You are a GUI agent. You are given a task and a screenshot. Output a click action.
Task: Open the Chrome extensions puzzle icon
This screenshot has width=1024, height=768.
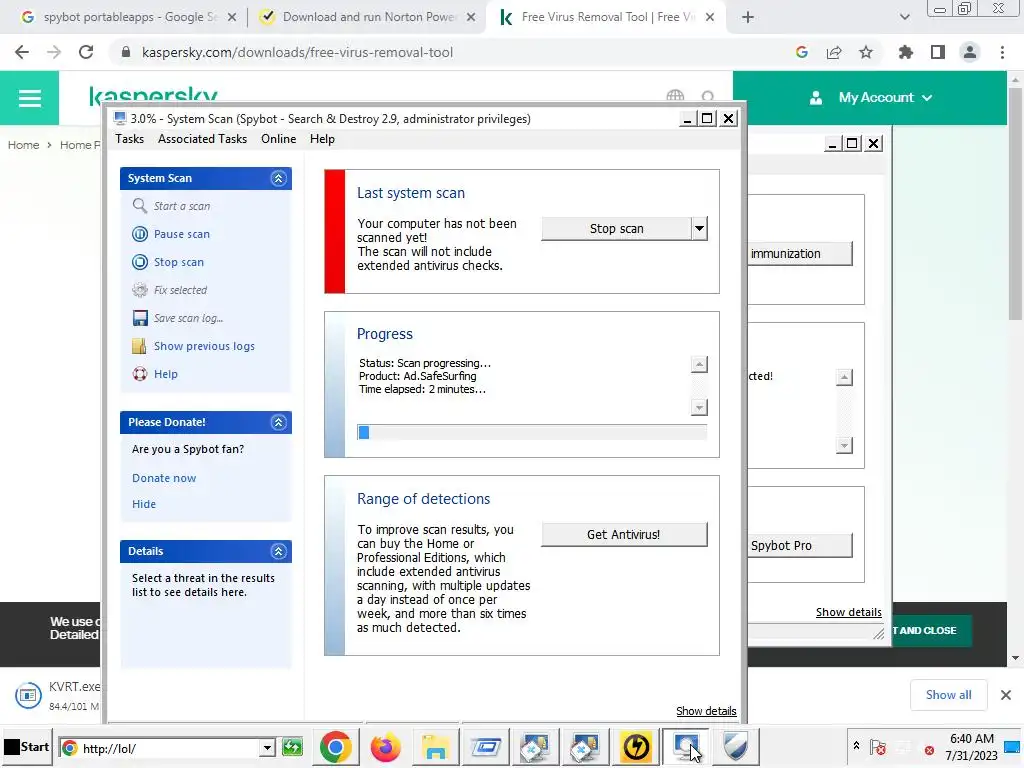click(x=906, y=52)
